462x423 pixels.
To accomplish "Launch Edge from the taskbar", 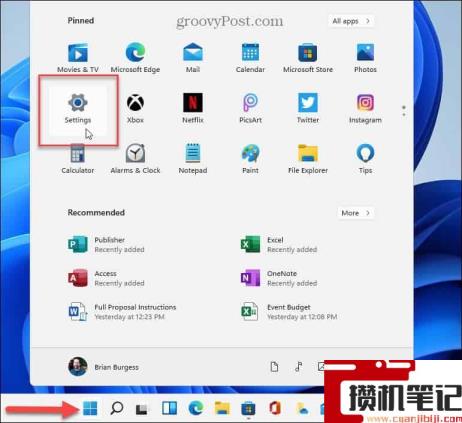I will [196, 408].
